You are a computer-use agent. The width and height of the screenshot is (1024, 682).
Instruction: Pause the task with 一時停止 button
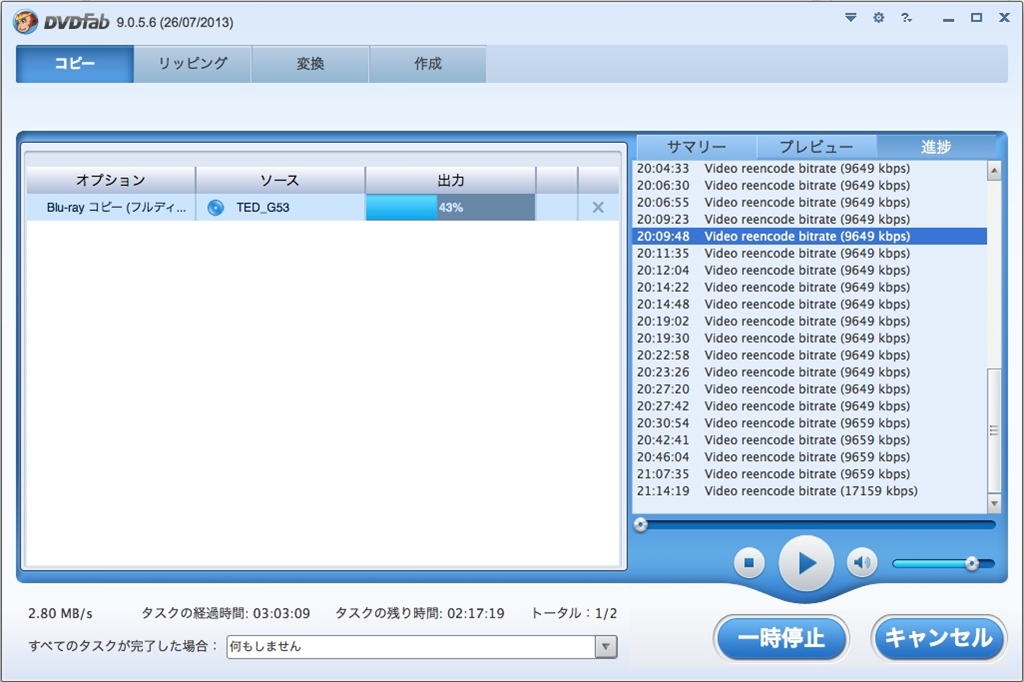pyautogui.click(x=781, y=638)
